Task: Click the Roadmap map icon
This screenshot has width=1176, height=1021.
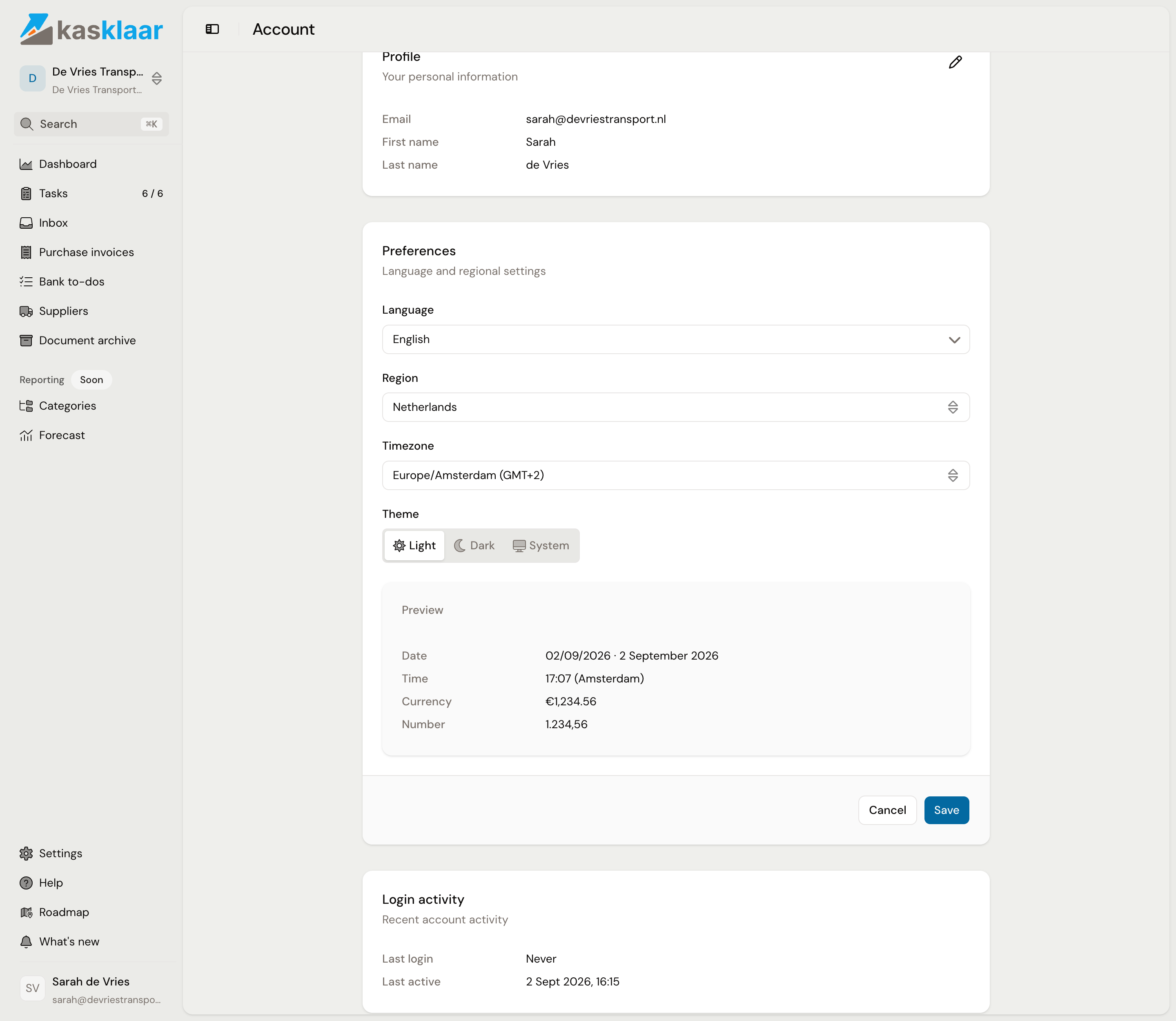Action: 26,912
